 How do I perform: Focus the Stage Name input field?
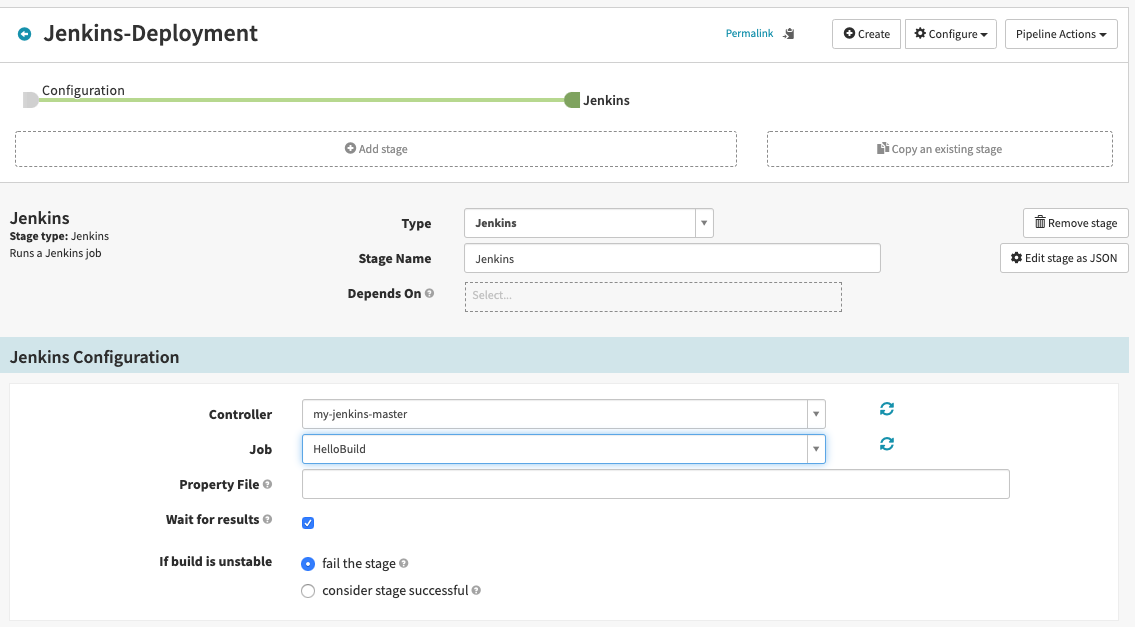tap(672, 258)
